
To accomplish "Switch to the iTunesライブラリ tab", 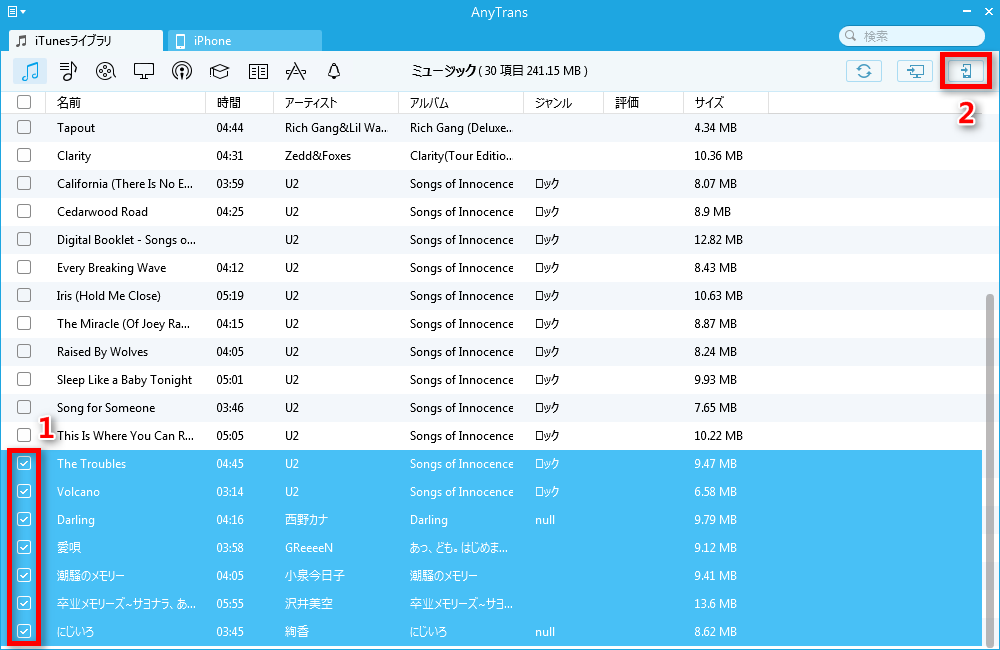I will pyautogui.click(x=85, y=41).
